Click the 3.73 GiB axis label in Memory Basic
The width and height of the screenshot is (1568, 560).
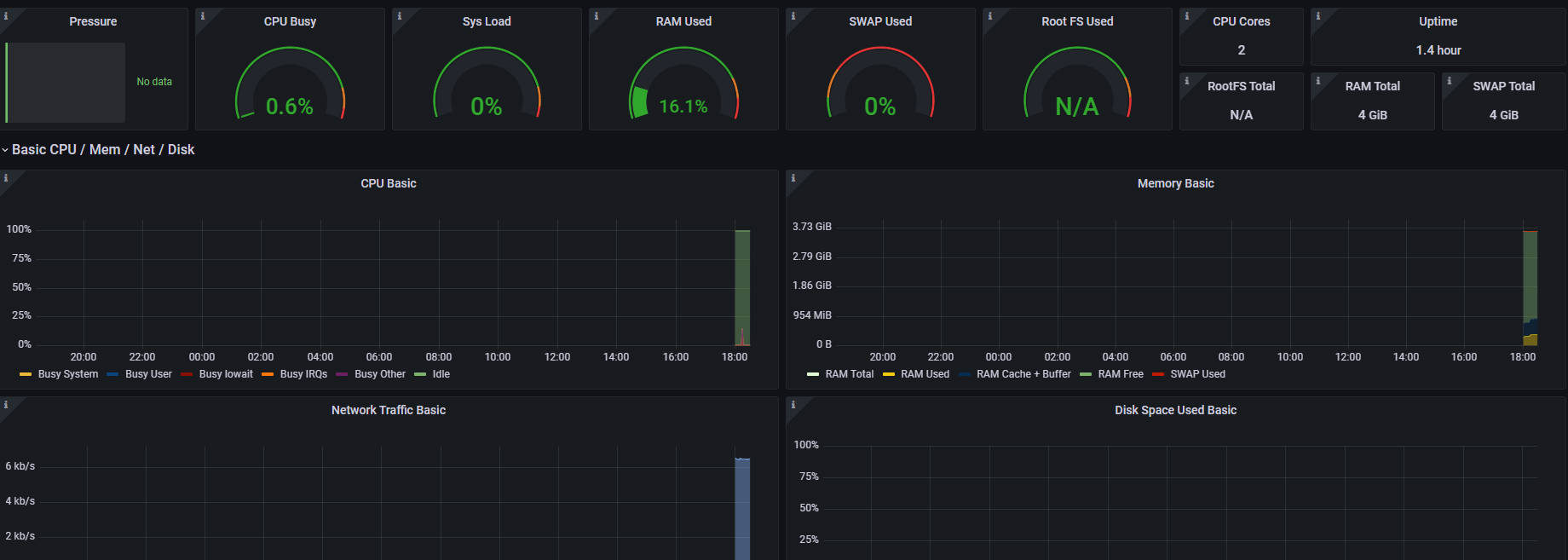tap(812, 227)
